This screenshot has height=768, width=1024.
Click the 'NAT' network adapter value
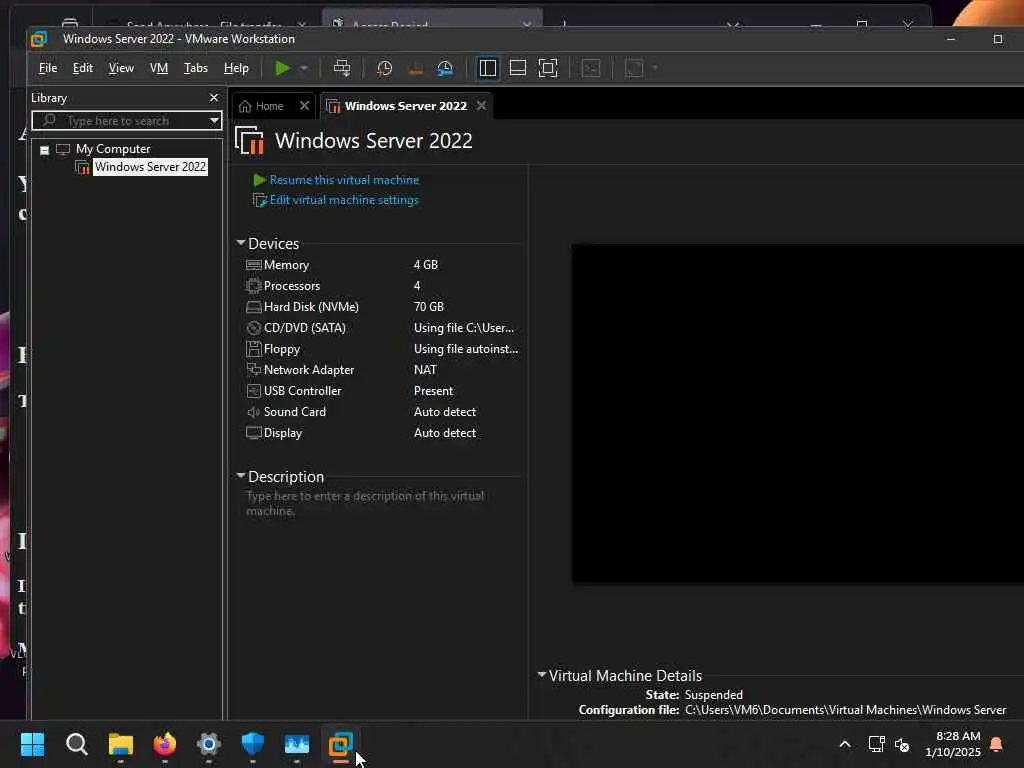425,370
